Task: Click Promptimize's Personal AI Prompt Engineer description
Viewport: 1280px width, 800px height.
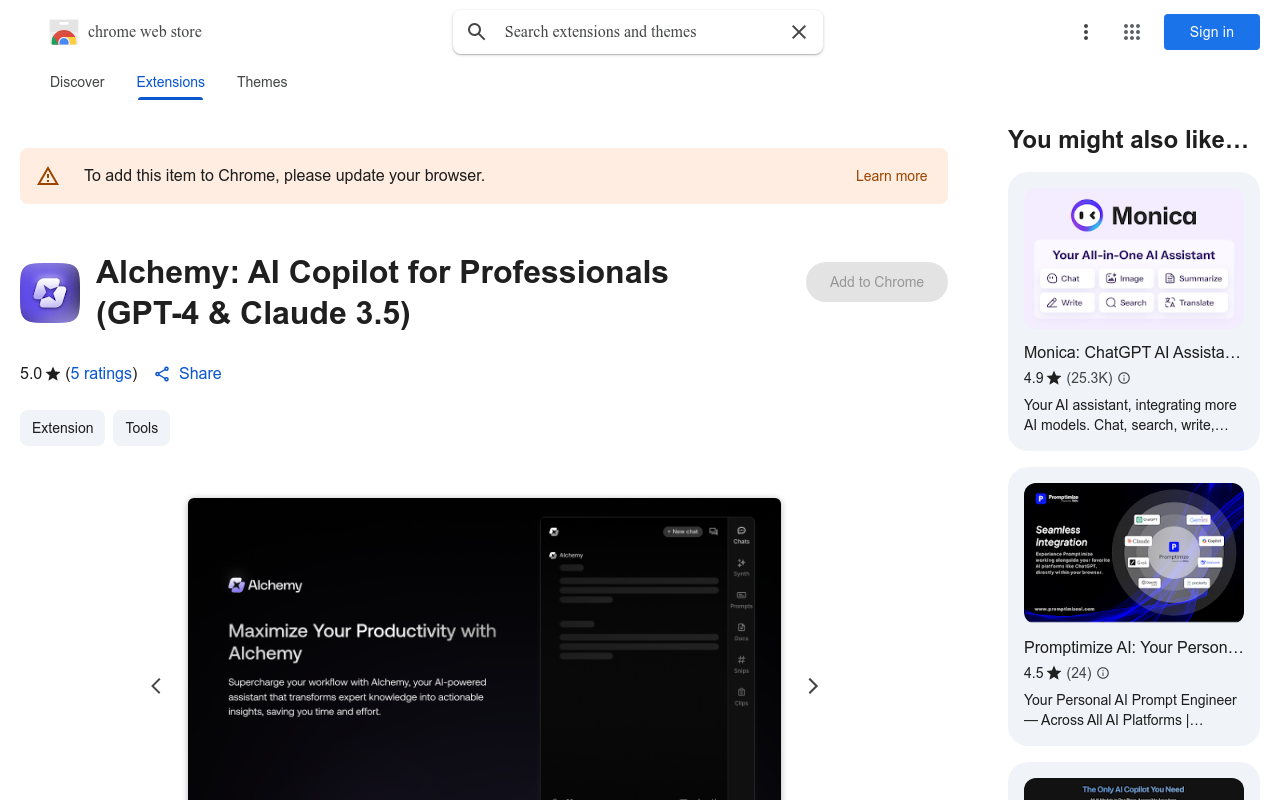Action: coord(1130,710)
